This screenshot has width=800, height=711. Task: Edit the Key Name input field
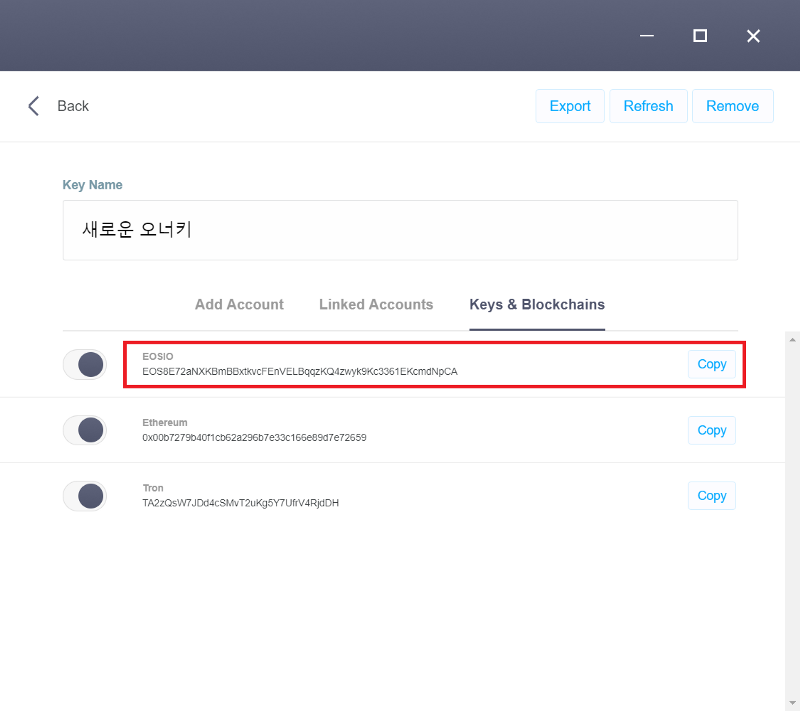pyautogui.click(x=400, y=230)
